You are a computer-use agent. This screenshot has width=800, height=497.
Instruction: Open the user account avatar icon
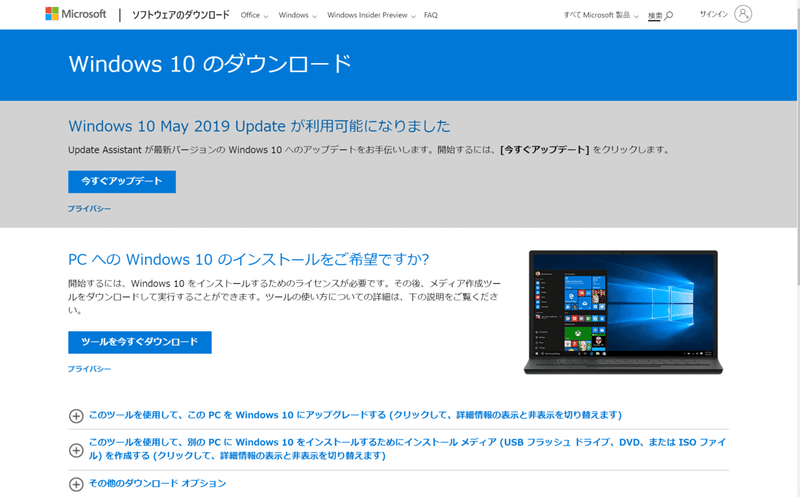click(x=743, y=14)
